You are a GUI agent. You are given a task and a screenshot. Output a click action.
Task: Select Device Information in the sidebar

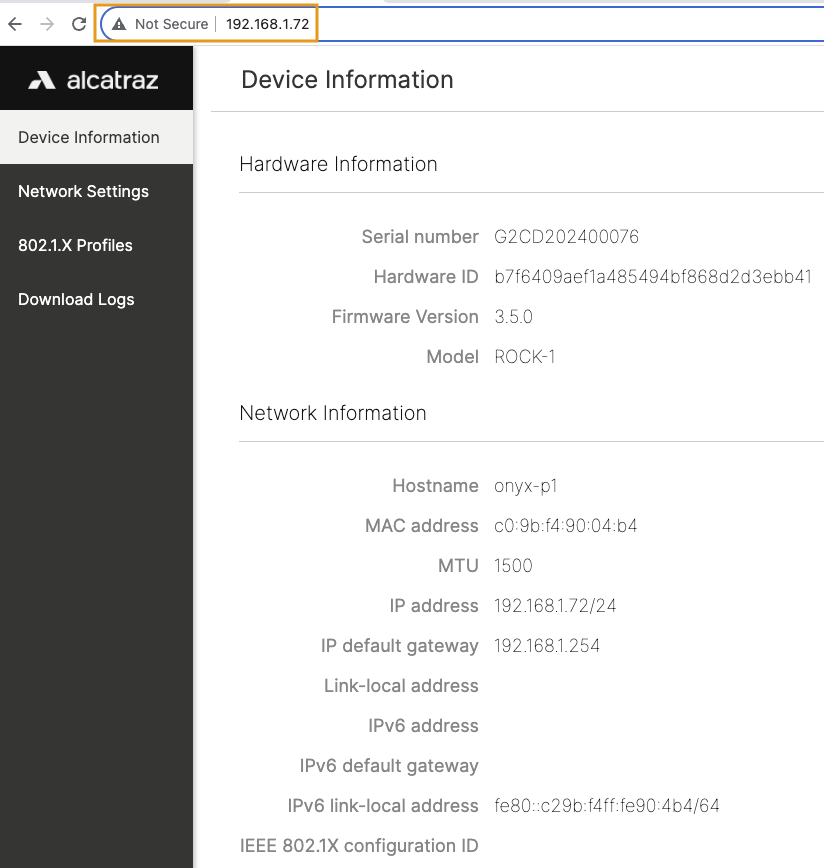click(x=87, y=137)
